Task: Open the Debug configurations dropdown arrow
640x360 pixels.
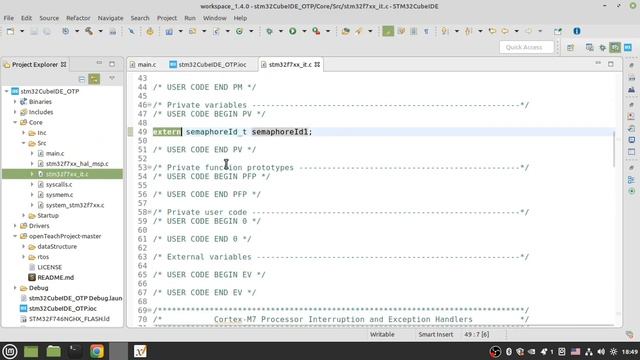Action: point(280,31)
